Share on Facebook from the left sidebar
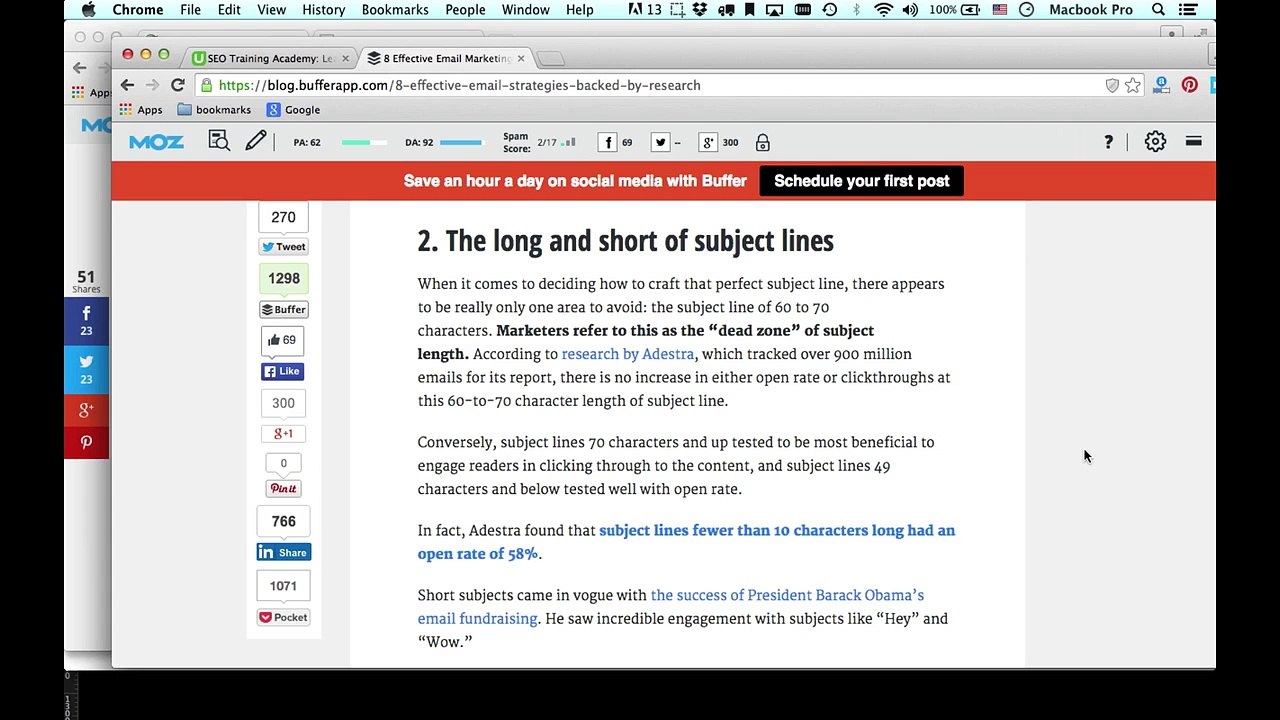1280x720 pixels. pos(86,321)
